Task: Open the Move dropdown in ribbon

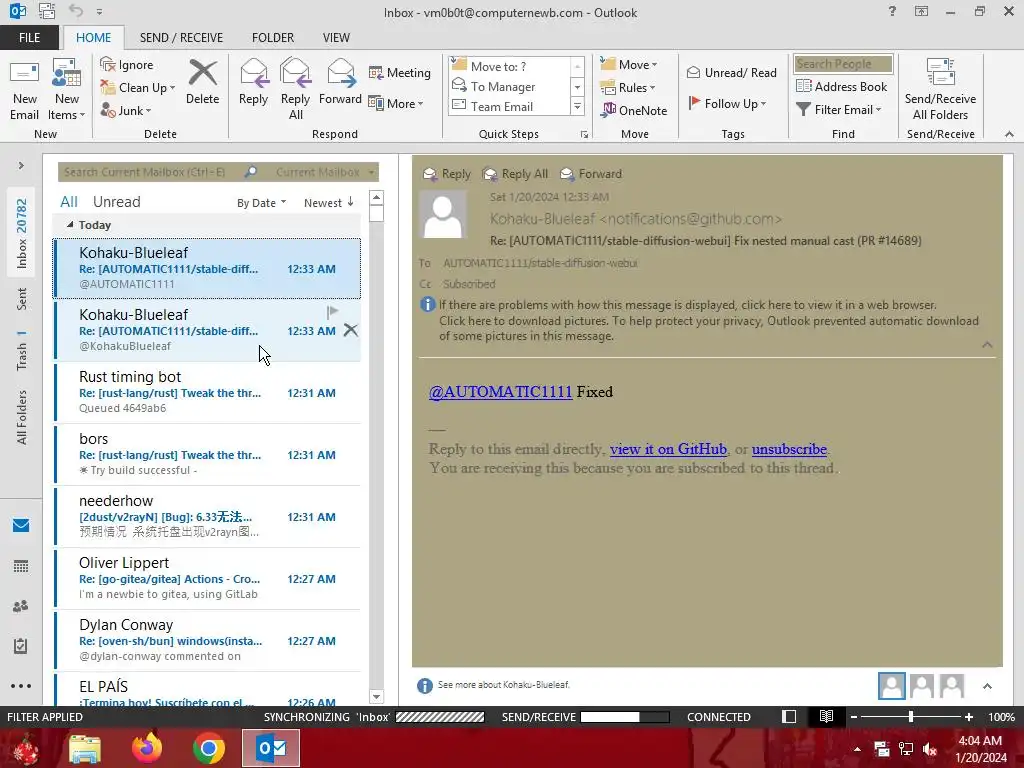Action: point(629,64)
